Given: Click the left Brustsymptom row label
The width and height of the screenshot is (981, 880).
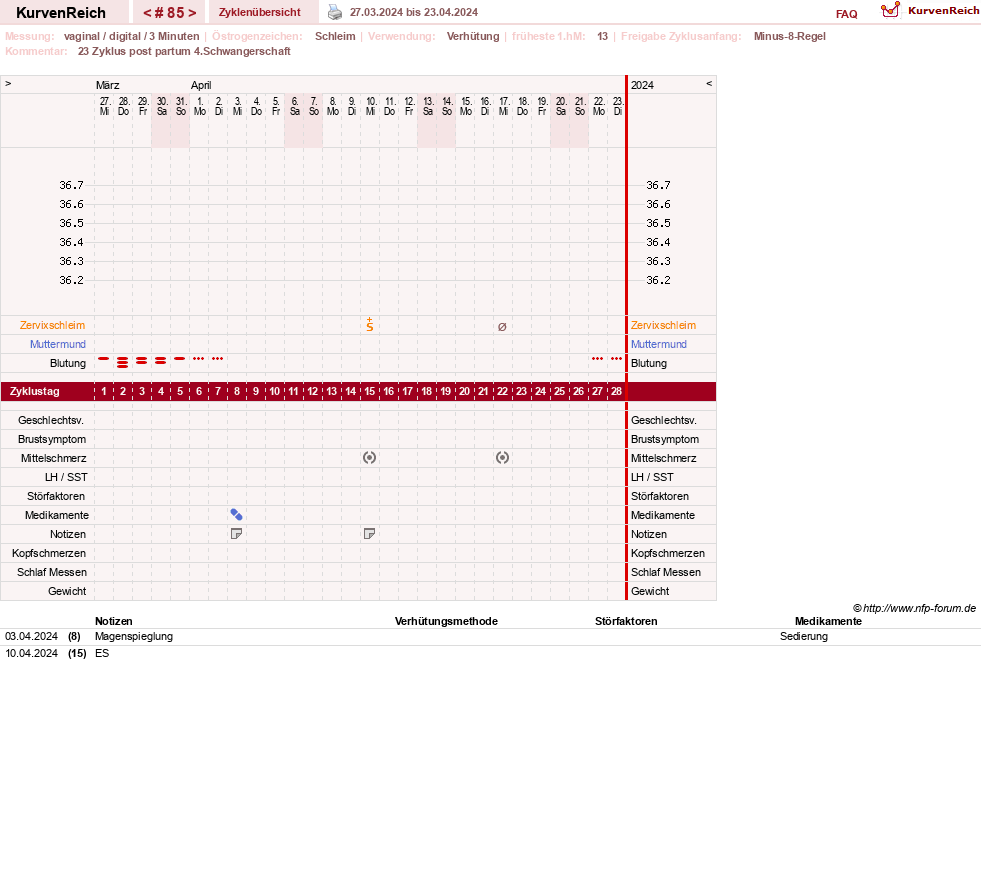Looking at the screenshot, I should click(52, 439).
